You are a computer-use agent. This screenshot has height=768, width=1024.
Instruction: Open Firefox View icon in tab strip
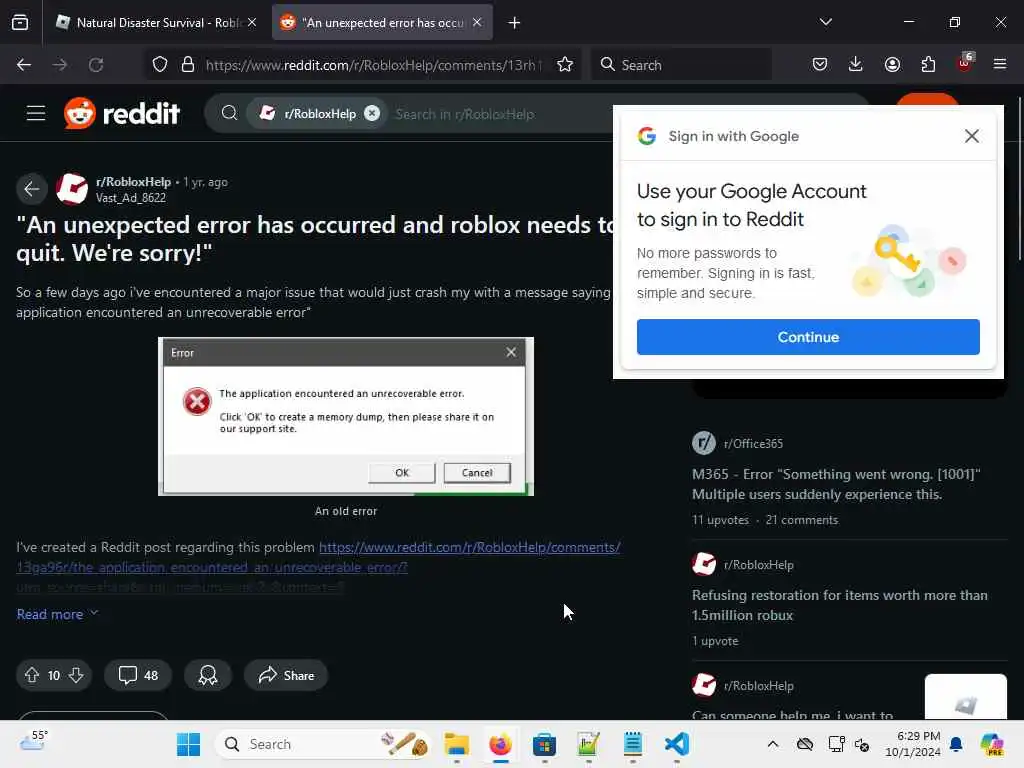point(20,23)
